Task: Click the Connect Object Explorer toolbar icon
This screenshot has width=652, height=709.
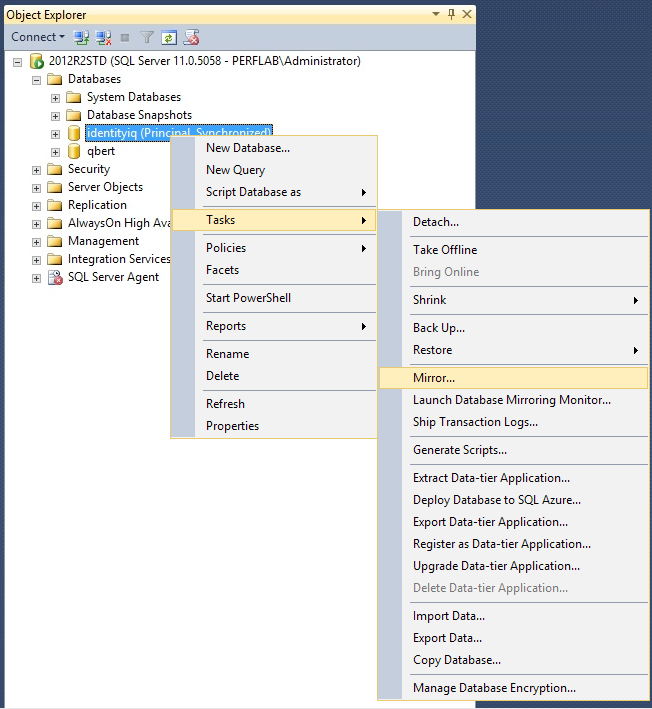Action: pos(81,38)
